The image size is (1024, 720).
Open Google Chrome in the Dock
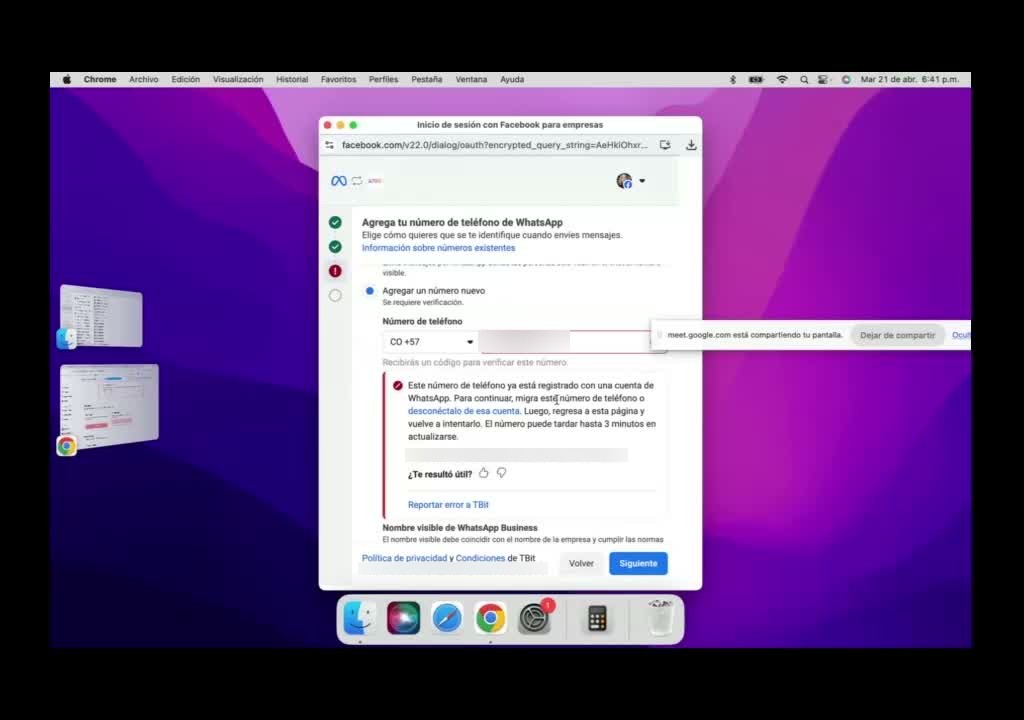pyautogui.click(x=490, y=618)
